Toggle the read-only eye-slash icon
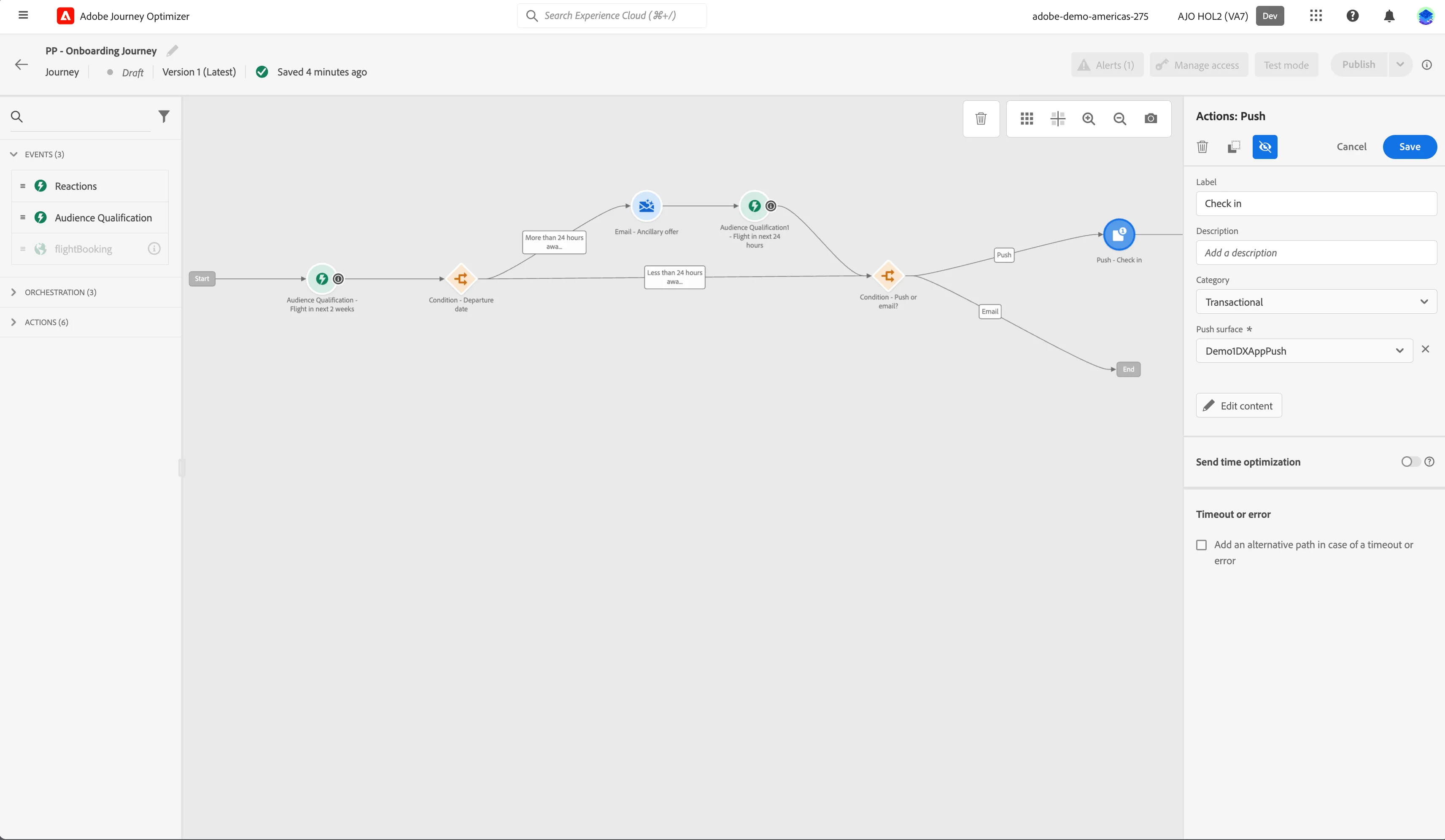Screen dimensions: 1445x840 pos(1265,147)
